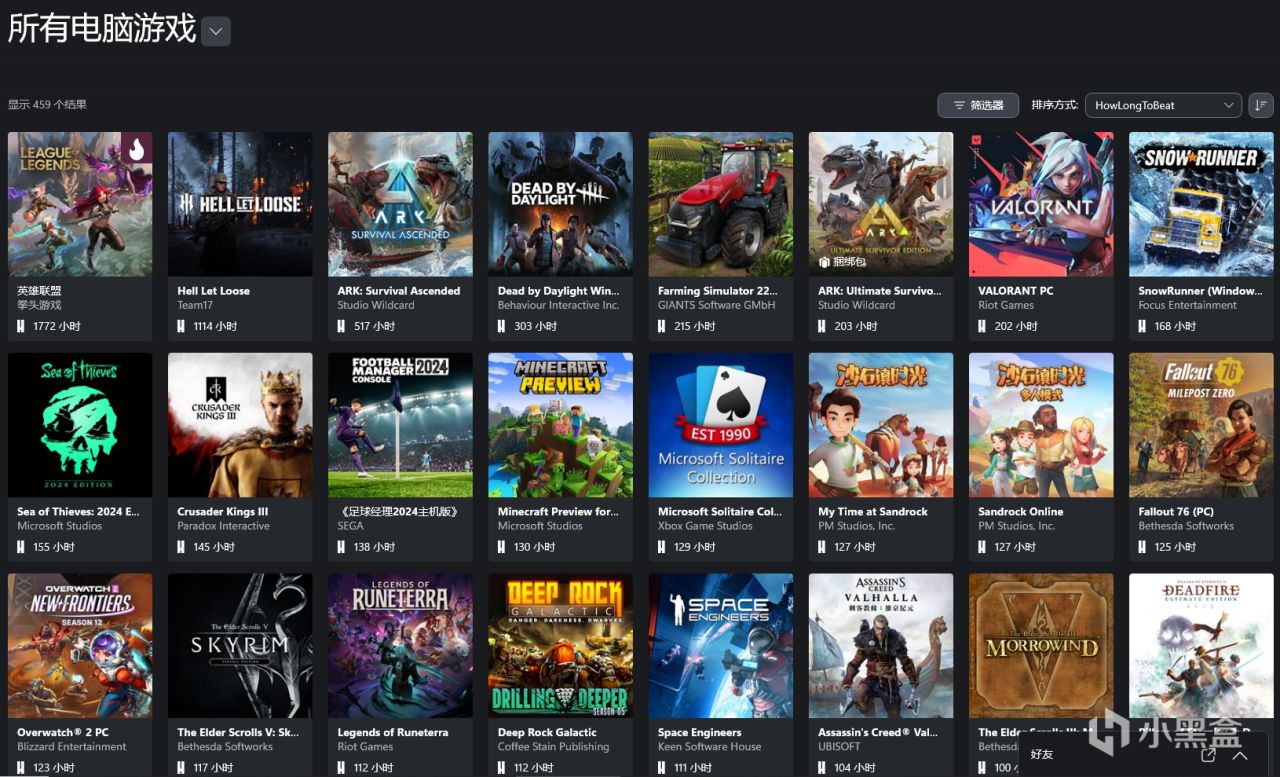Screen dimensions: 1280x777
Task: Open the Minecraft Preview cover art
Action: (560, 425)
